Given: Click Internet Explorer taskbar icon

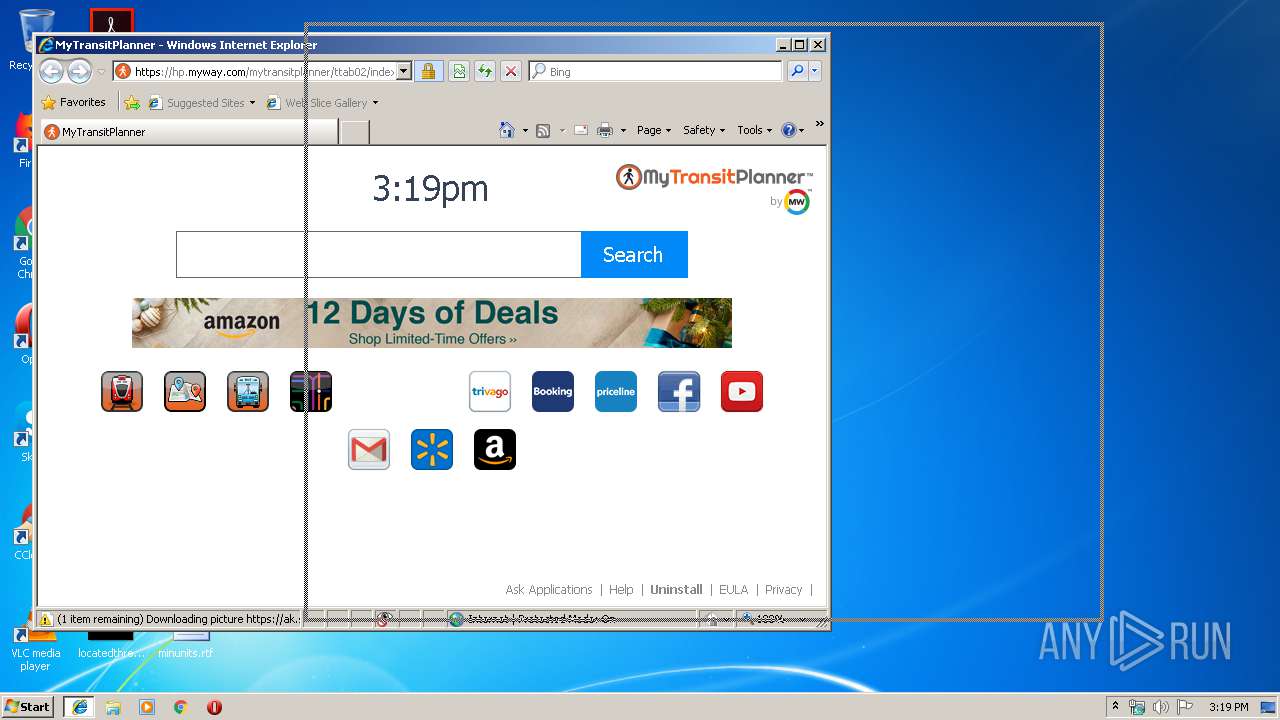Looking at the screenshot, I should (x=79, y=706).
